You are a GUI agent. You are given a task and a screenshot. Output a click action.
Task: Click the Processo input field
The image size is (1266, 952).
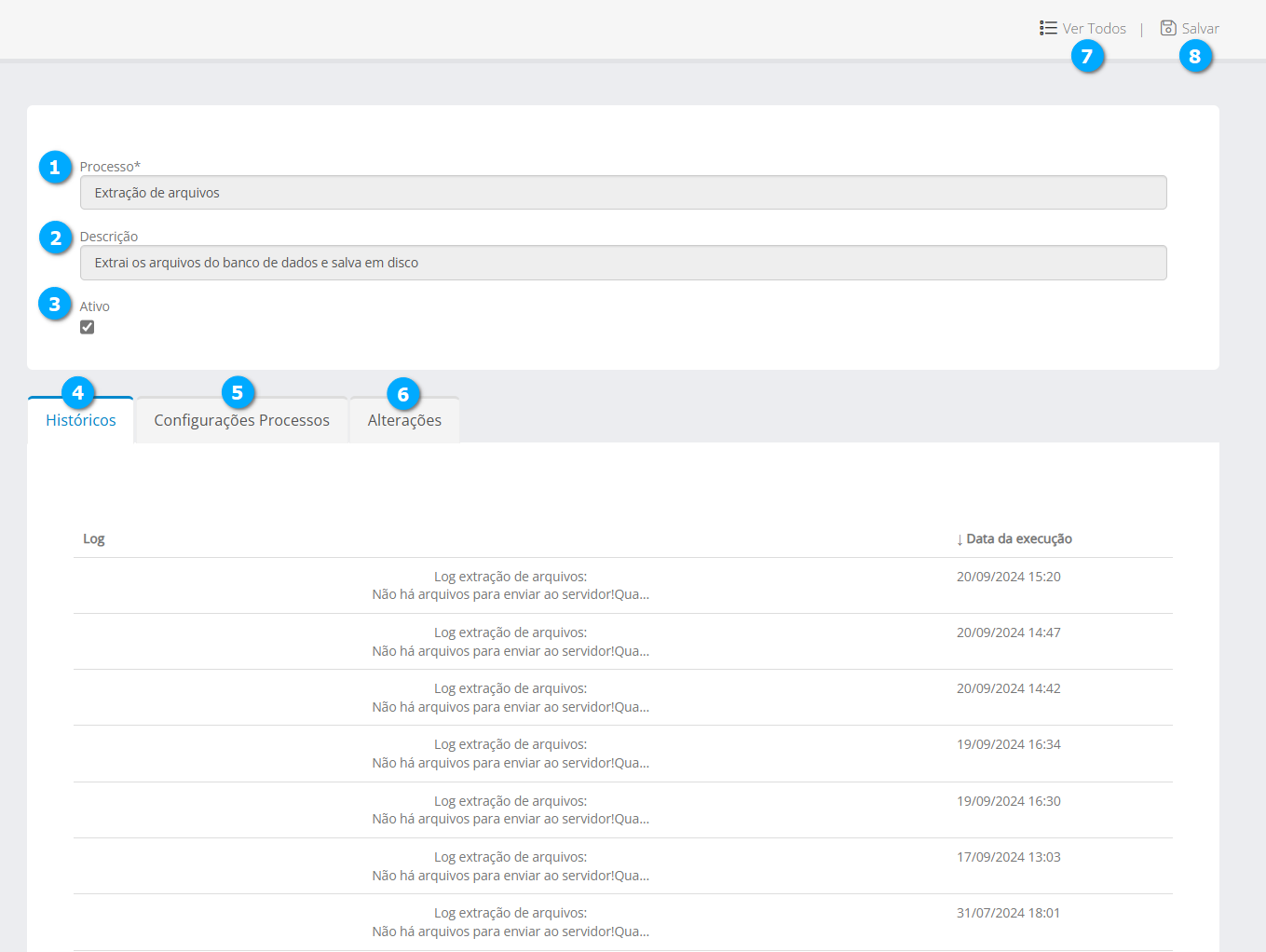pyautogui.click(x=622, y=193)
